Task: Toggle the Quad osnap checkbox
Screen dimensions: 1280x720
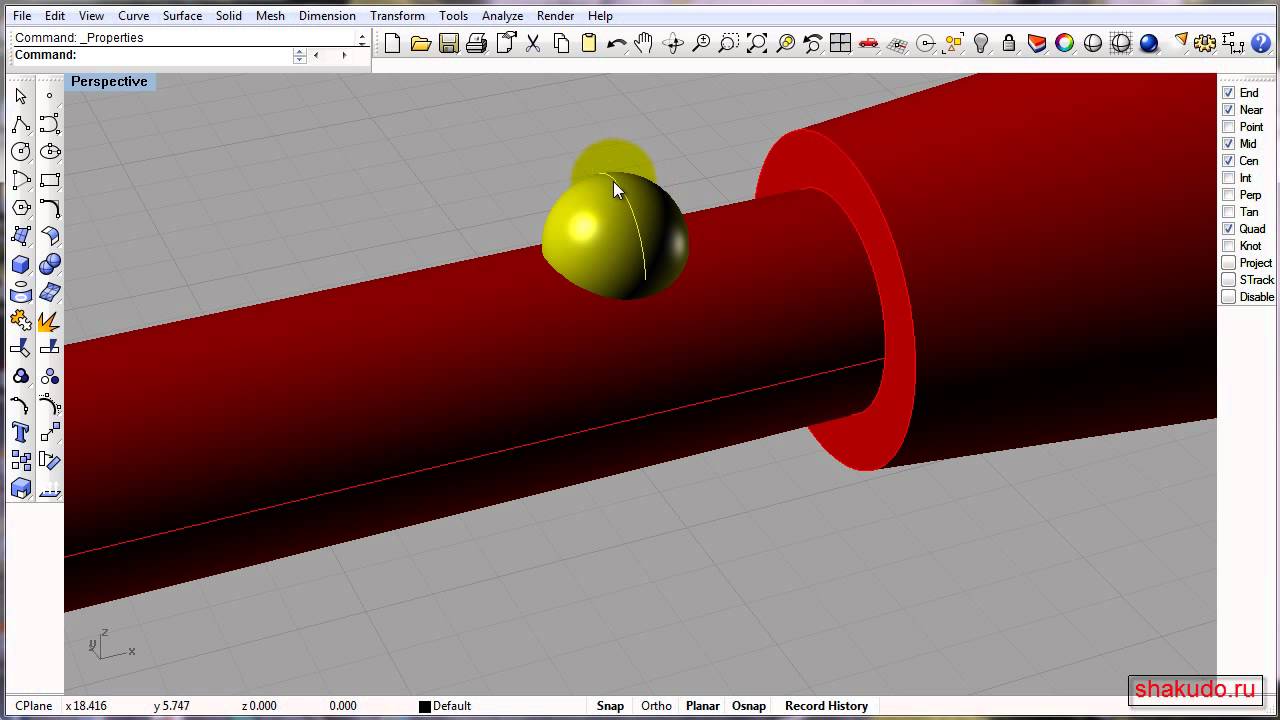Action: 1229,229
